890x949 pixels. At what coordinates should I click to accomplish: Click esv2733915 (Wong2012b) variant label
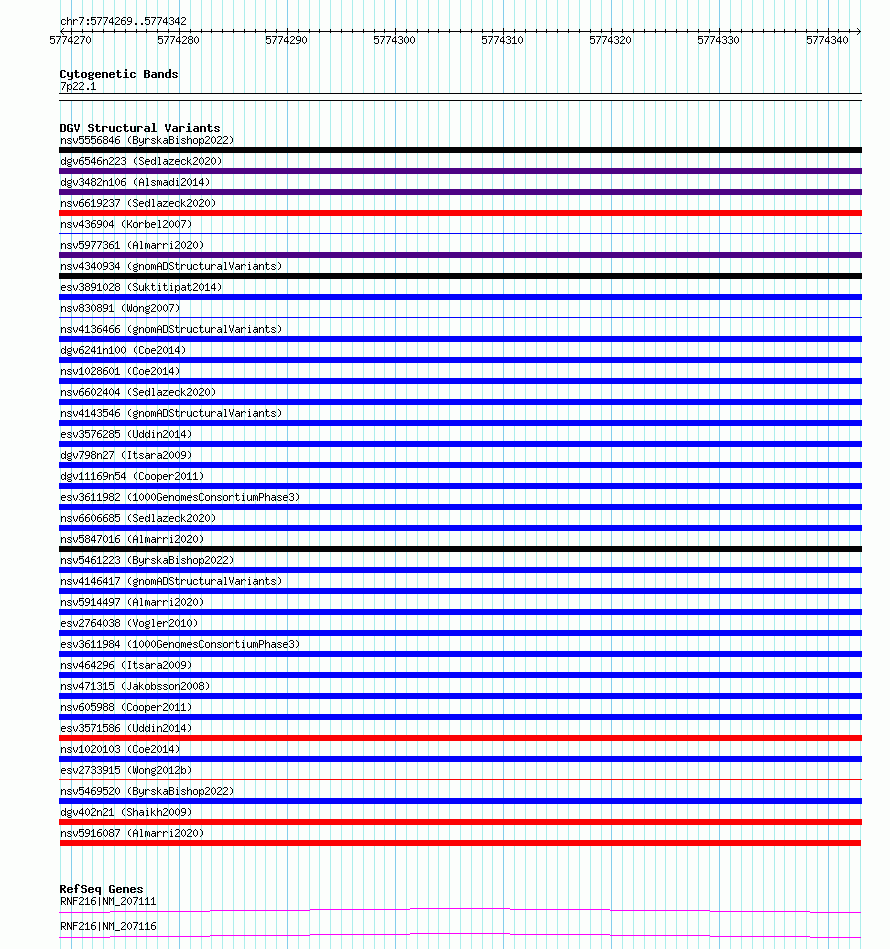point(126,770)
